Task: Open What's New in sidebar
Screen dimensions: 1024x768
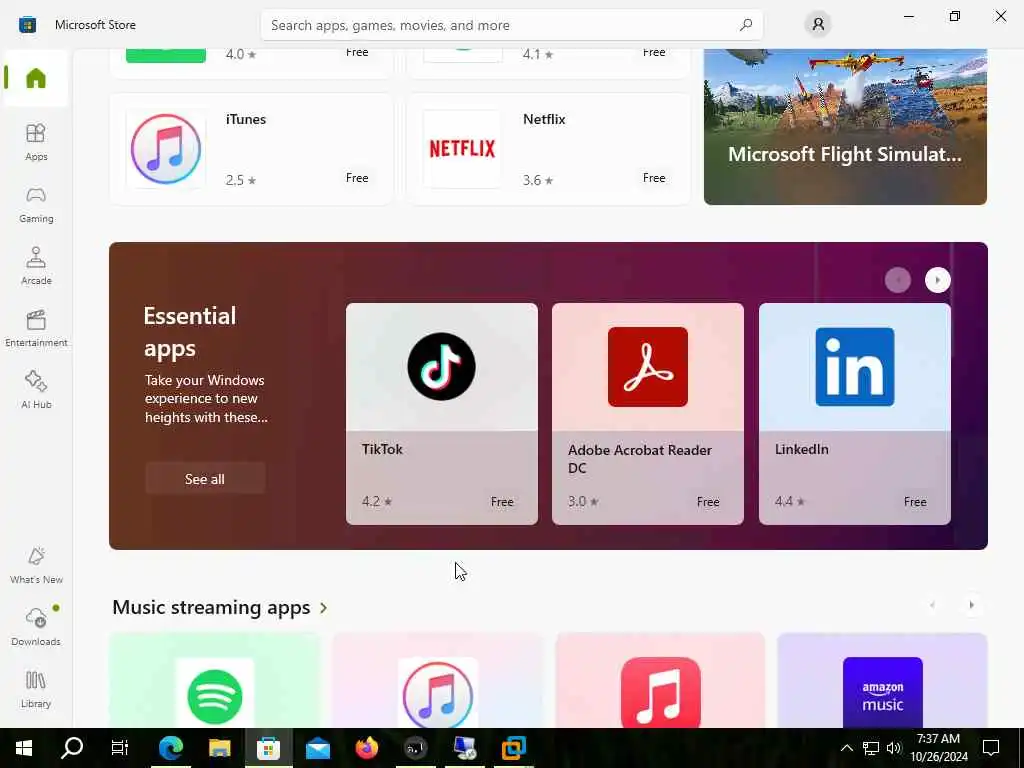Action: coord(36,565)
